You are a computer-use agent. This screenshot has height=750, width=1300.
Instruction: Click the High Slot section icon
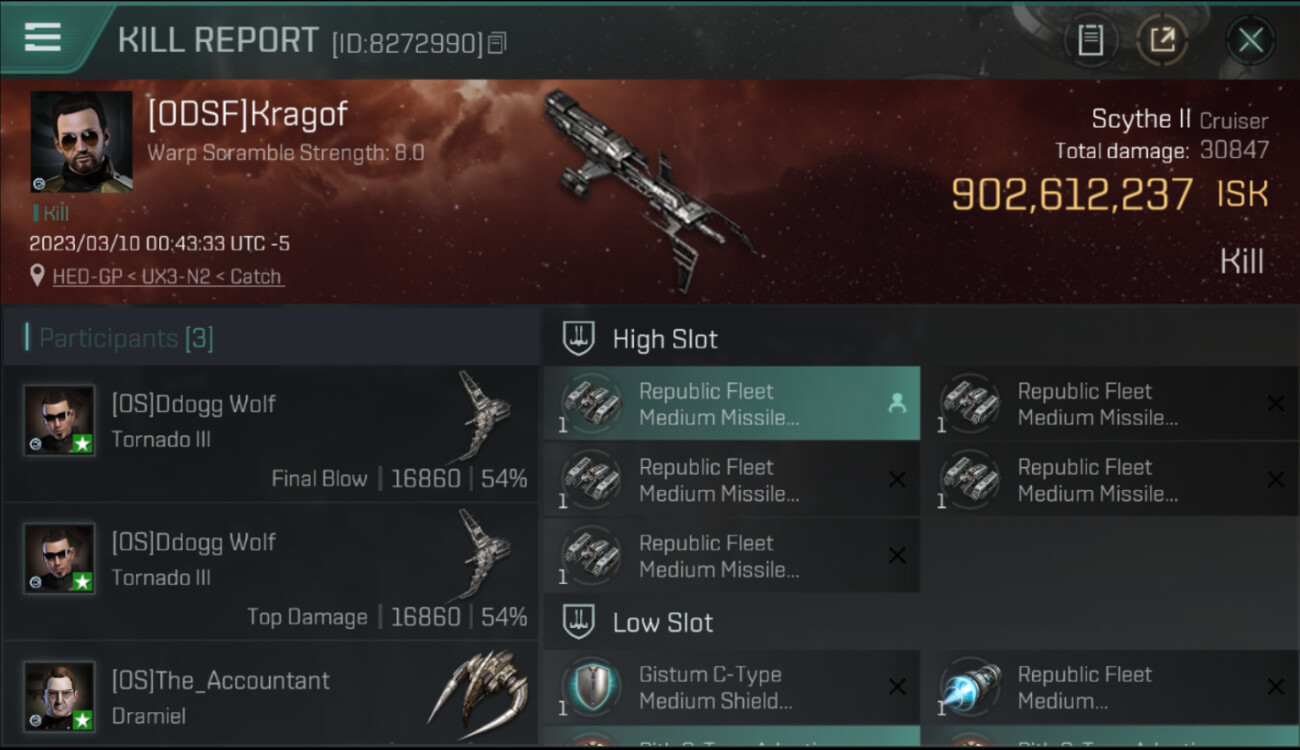579,338
